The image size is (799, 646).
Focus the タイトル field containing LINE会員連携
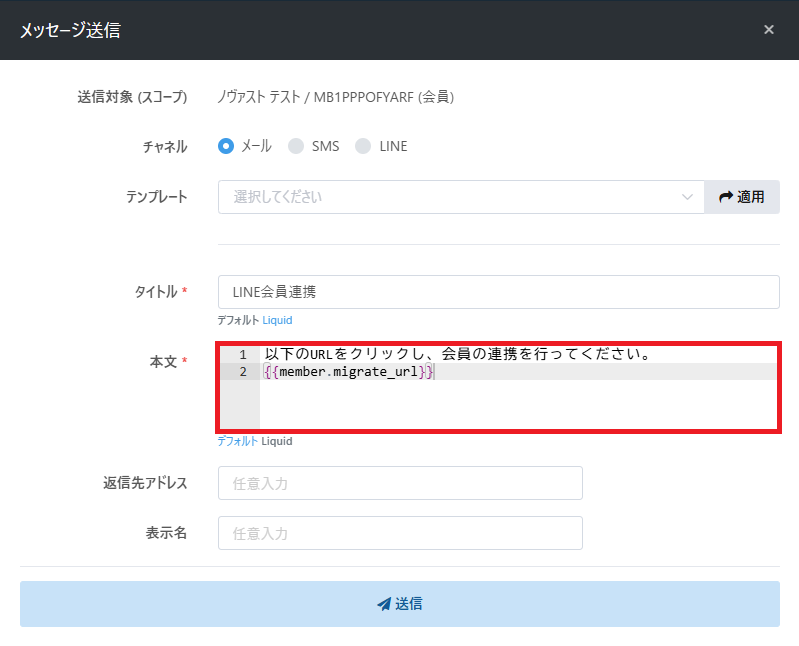(x=498, y=292)
